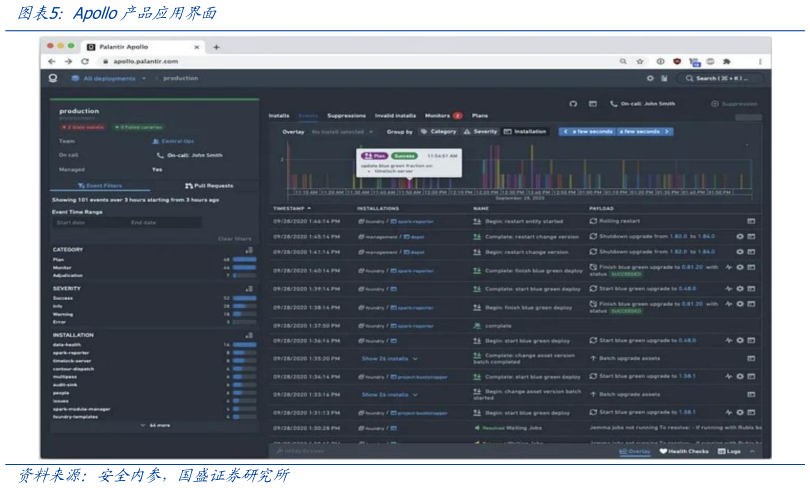Bookmark the page with the star icon
The height and width of the screenshot is (488, 810).
[640, 61]
